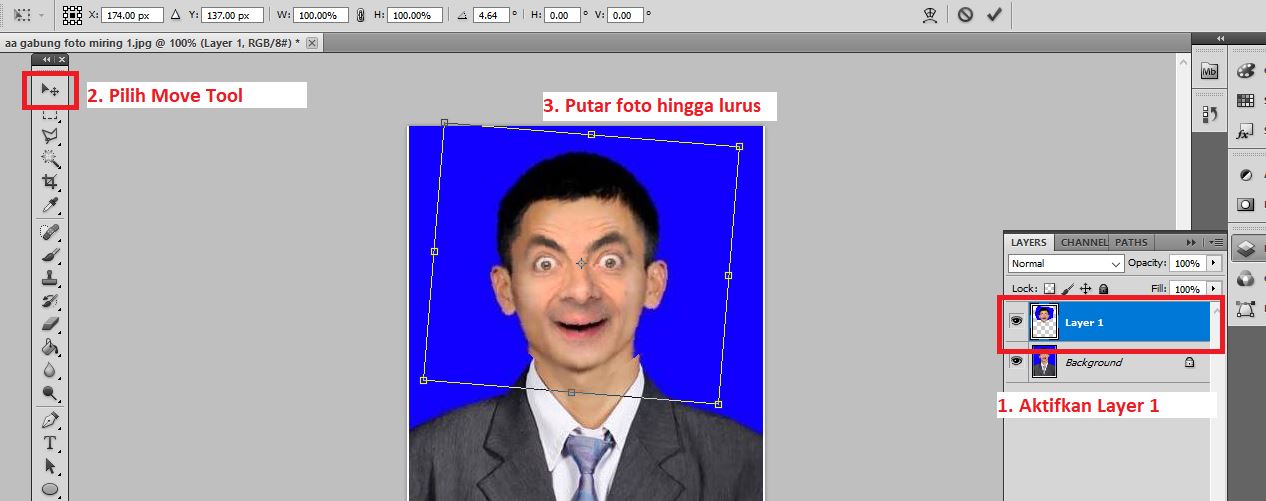Toggle lock image pixels brush icon

1068,289
